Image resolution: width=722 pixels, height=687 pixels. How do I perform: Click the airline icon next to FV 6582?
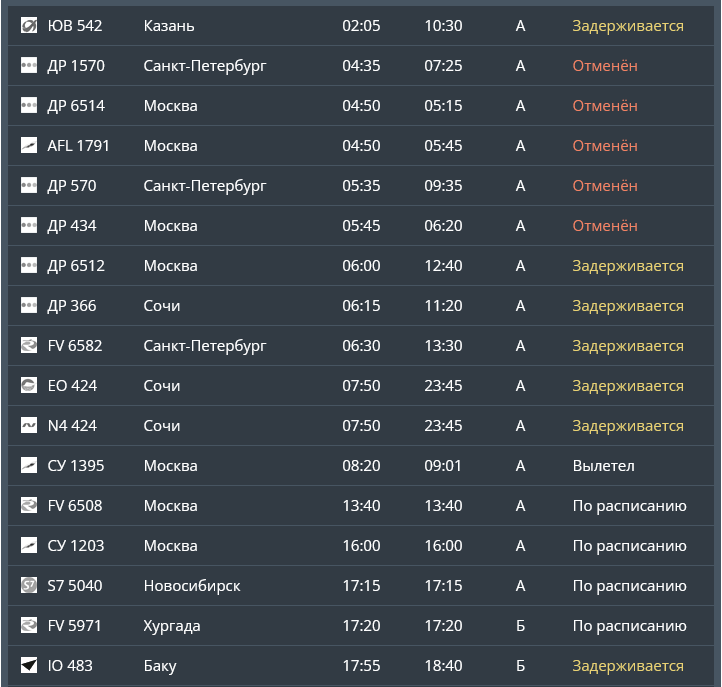pos(29,346)
